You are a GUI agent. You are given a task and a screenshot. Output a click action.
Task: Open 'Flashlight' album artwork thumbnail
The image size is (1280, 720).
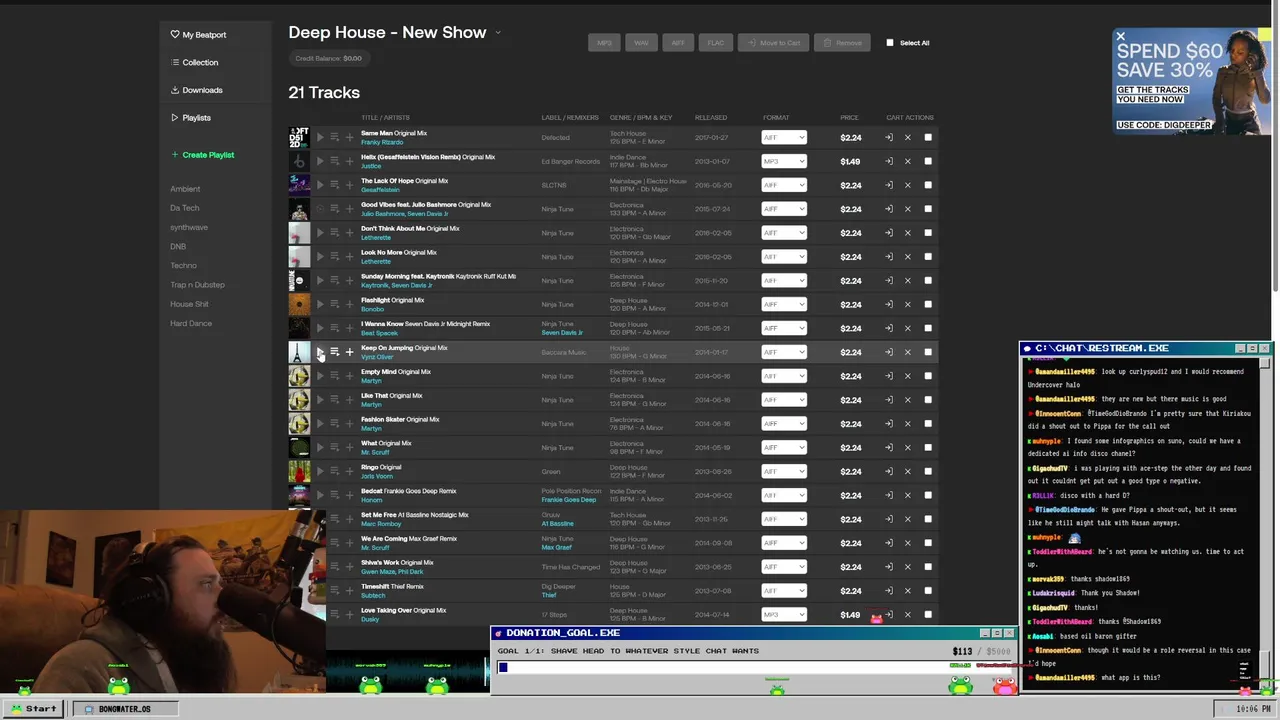tap(299, 304)
